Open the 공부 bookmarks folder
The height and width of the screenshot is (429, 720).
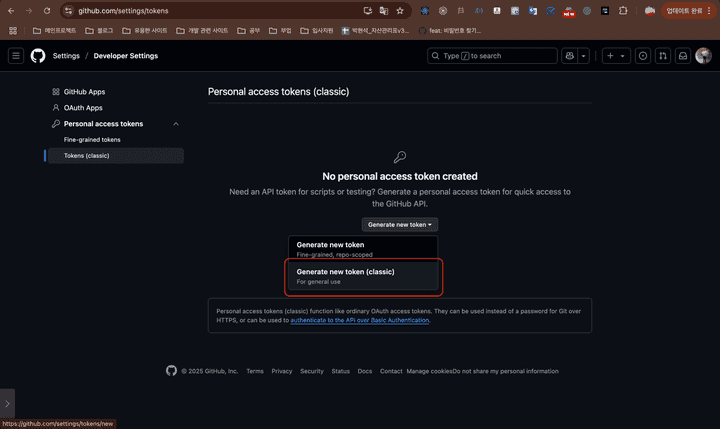coord(248,30)
